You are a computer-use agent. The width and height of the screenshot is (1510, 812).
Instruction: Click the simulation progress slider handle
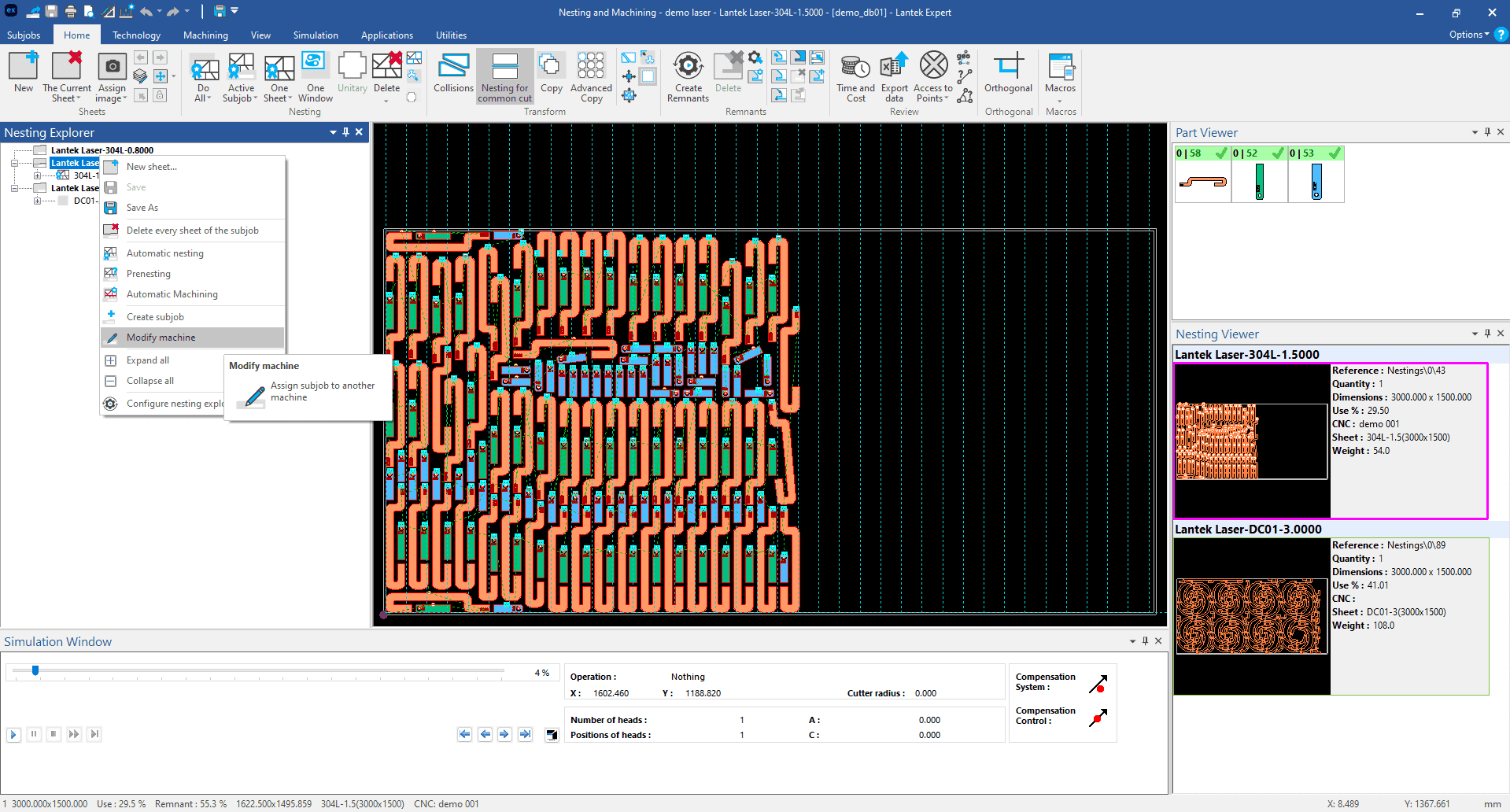click(x=35, y=670)
